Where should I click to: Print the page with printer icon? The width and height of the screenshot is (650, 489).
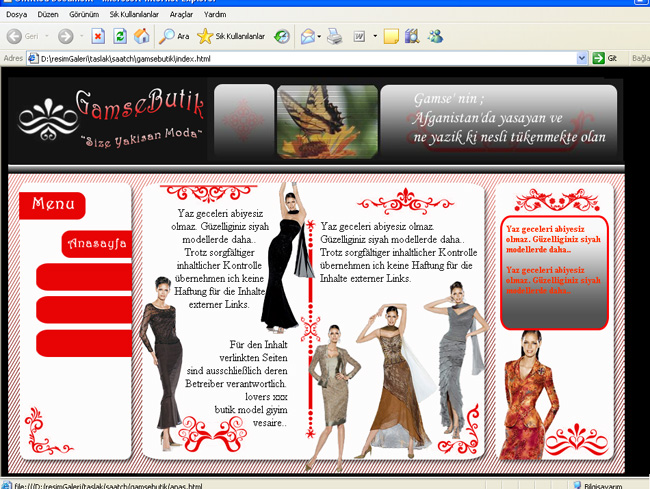(x=334, y=36)
